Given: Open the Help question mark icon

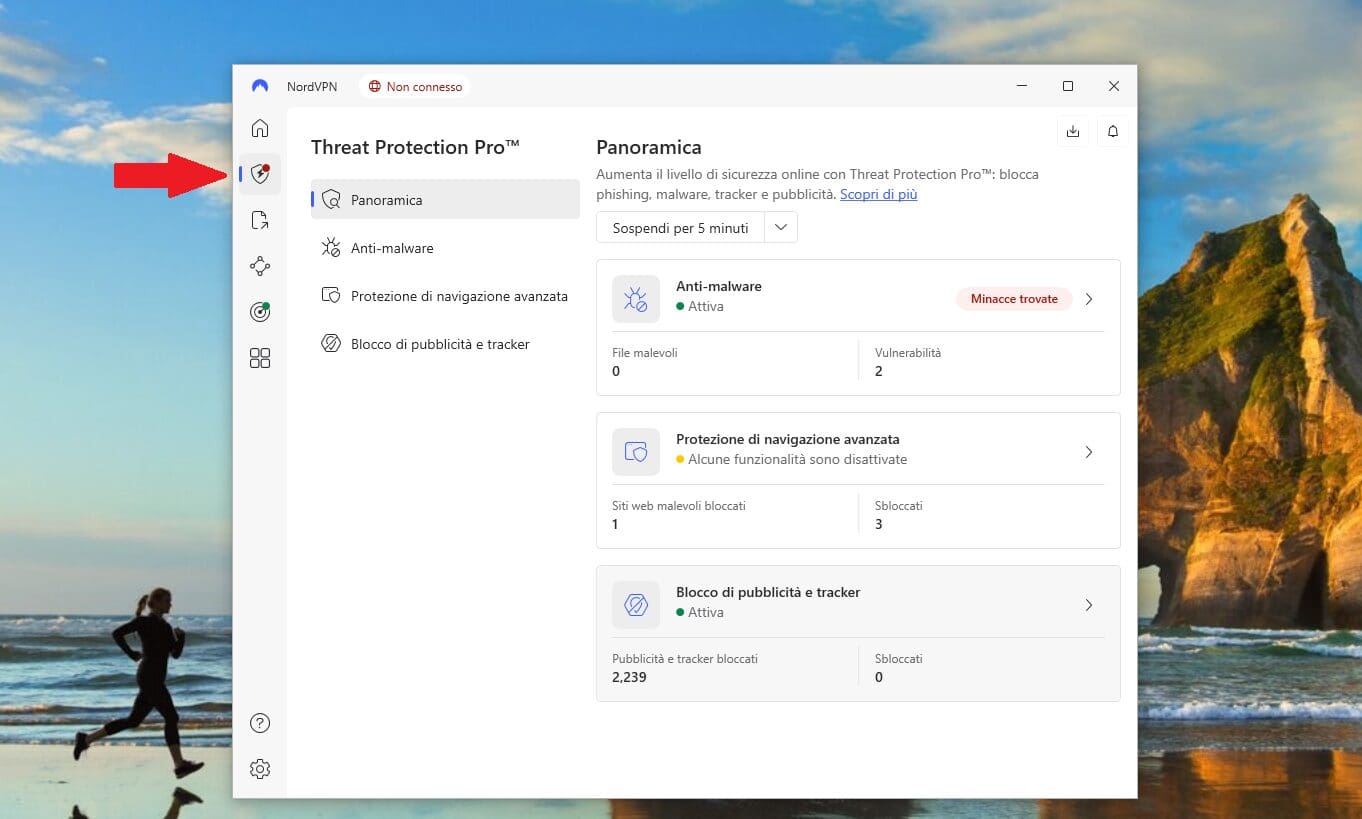Looking at the screenshot, I should coord(260,723).
